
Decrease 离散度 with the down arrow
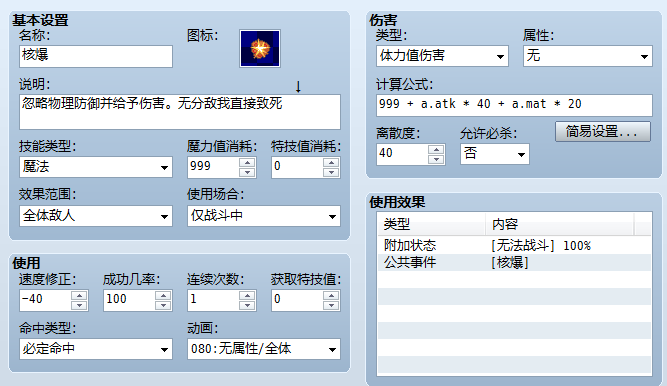[x=436, y=159]
